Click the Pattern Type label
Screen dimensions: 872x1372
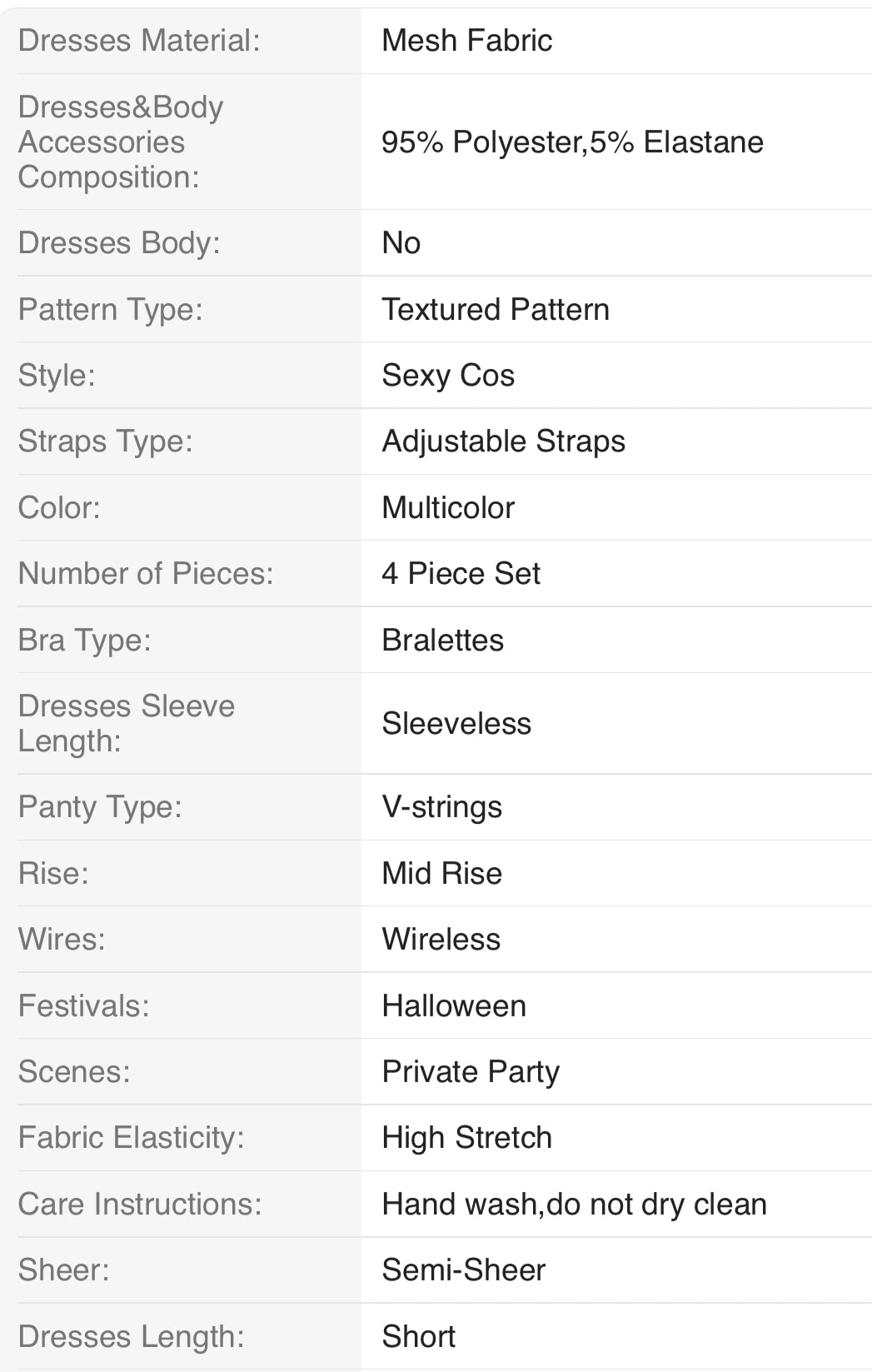pos(110,310)
